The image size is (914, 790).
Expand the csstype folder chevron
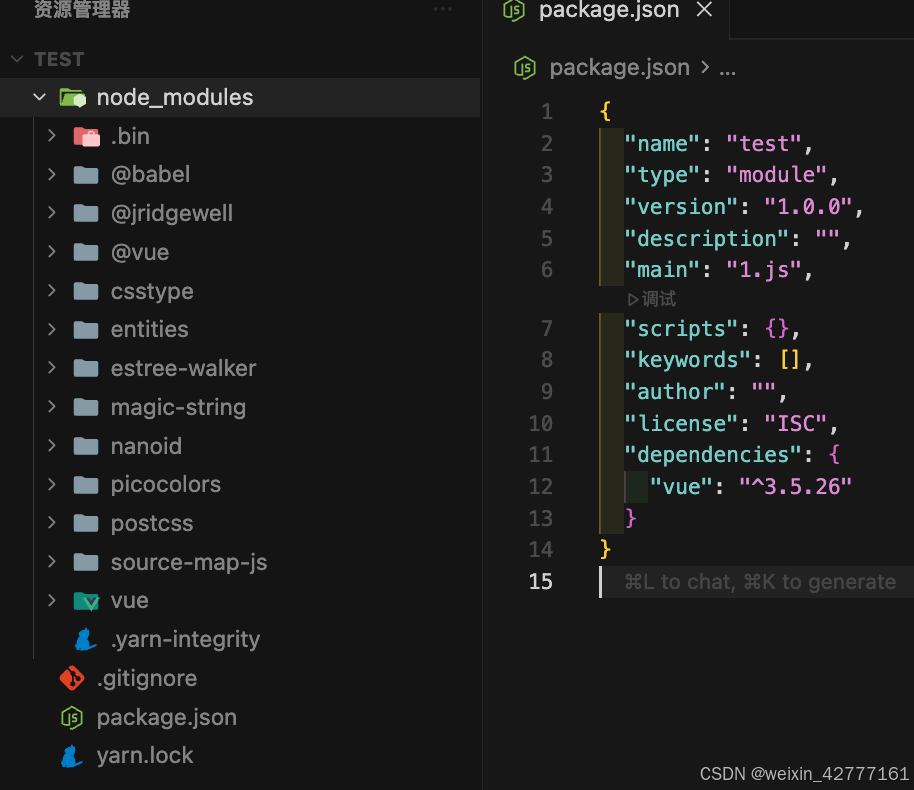coord(52,290)
